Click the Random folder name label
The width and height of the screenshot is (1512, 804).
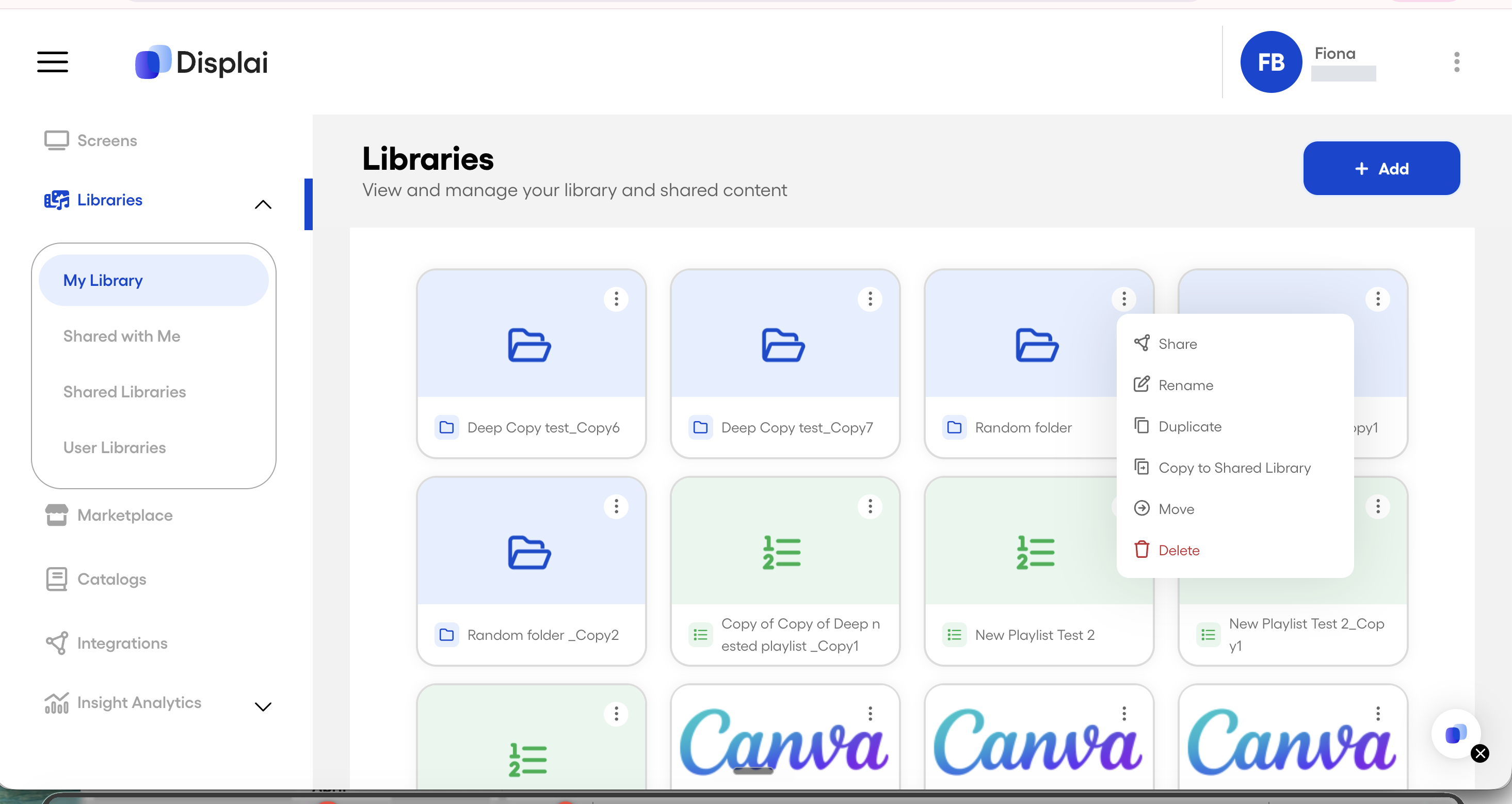click(1023, 428)
